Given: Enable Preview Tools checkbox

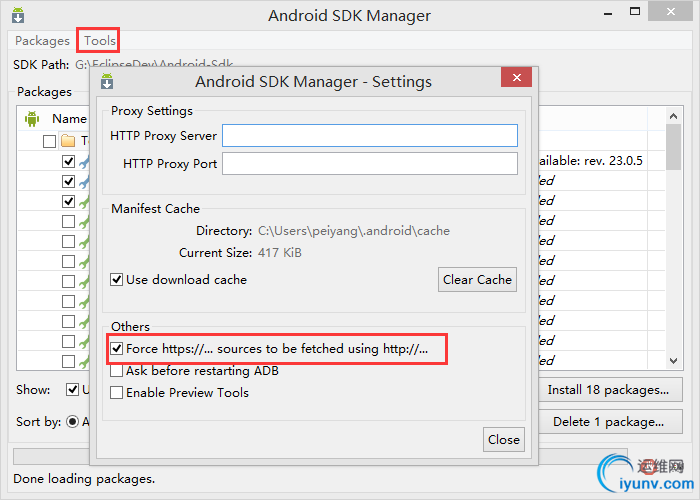Looking at the screenshot, I should tap(117, 393).
